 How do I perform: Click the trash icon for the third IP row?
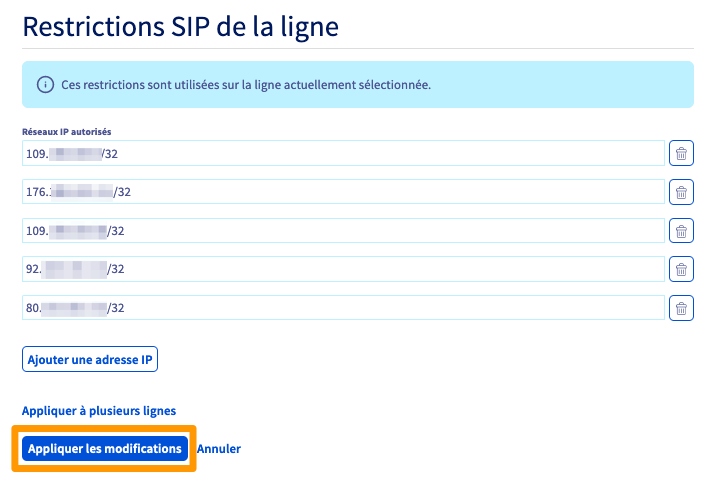[681, 231]
